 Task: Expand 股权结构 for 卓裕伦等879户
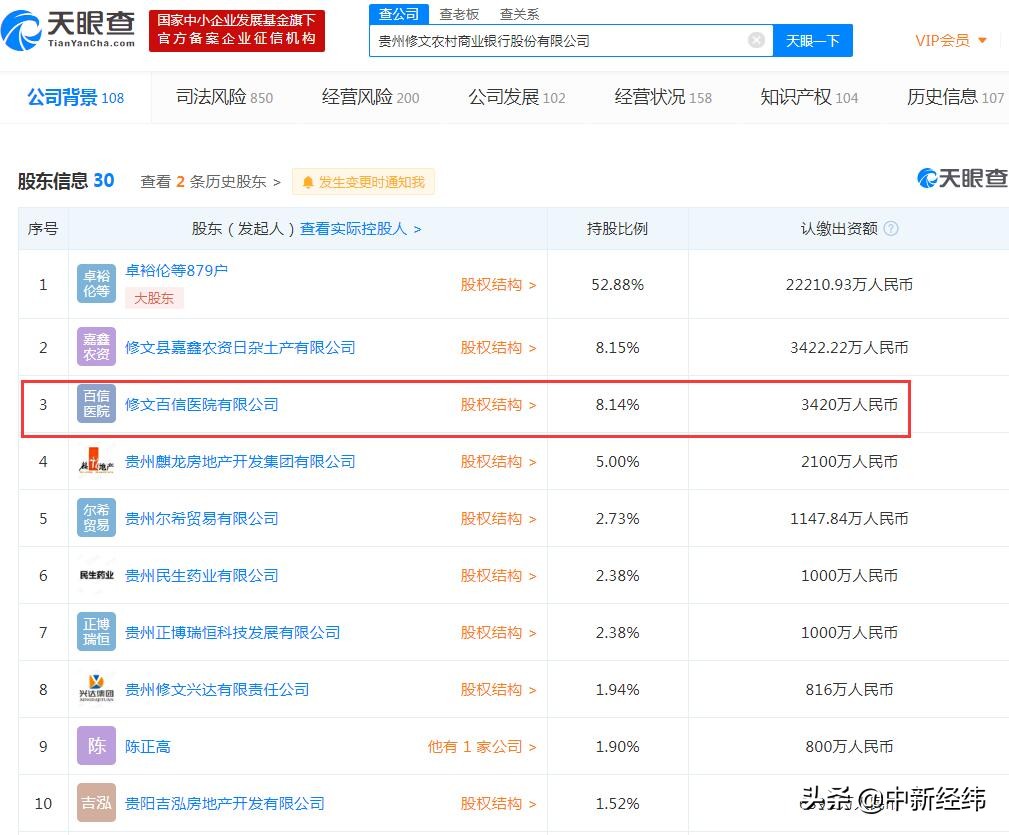(x=498, y=284)
